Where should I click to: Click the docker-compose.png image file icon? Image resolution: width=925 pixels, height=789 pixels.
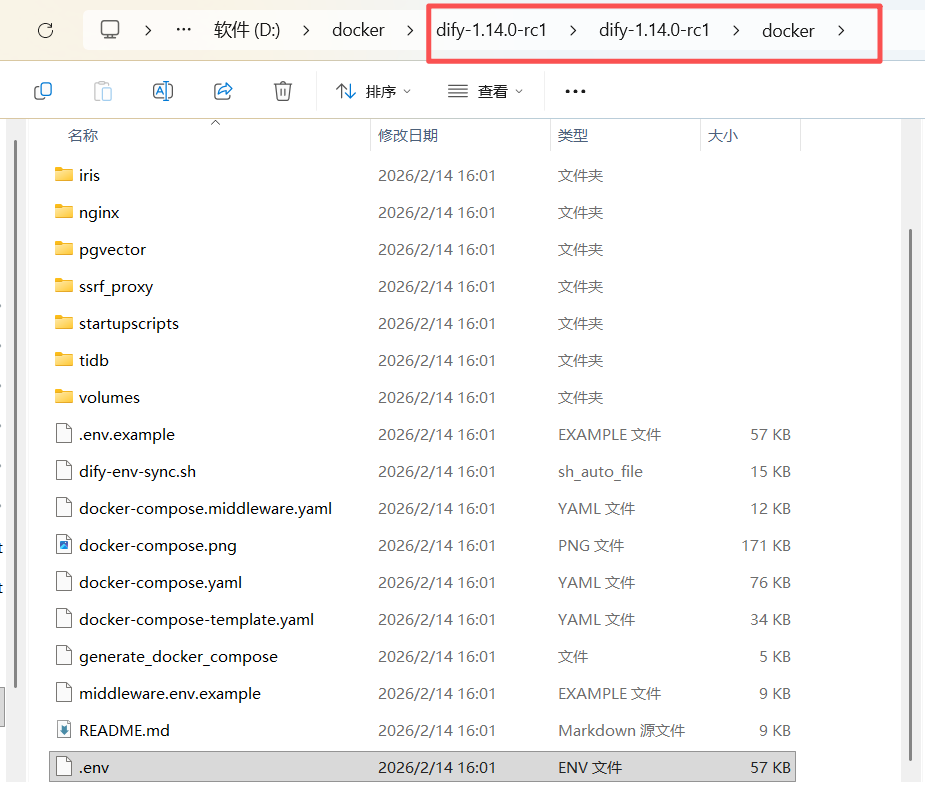pyautogui.click(x=64, y=545)
